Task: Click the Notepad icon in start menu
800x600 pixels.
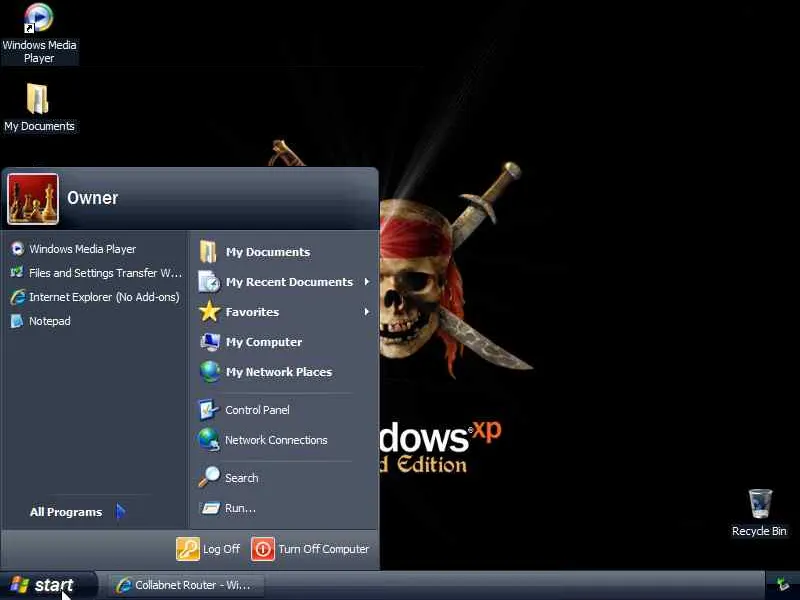Action: tap(17, 321)
